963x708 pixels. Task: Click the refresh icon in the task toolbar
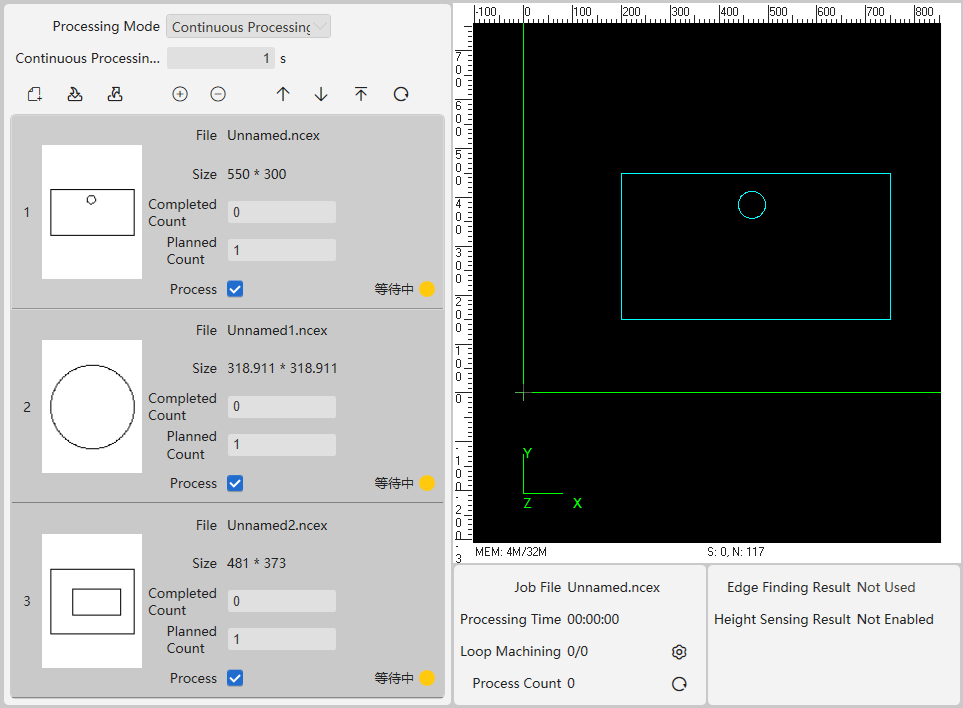click(401, 94)
